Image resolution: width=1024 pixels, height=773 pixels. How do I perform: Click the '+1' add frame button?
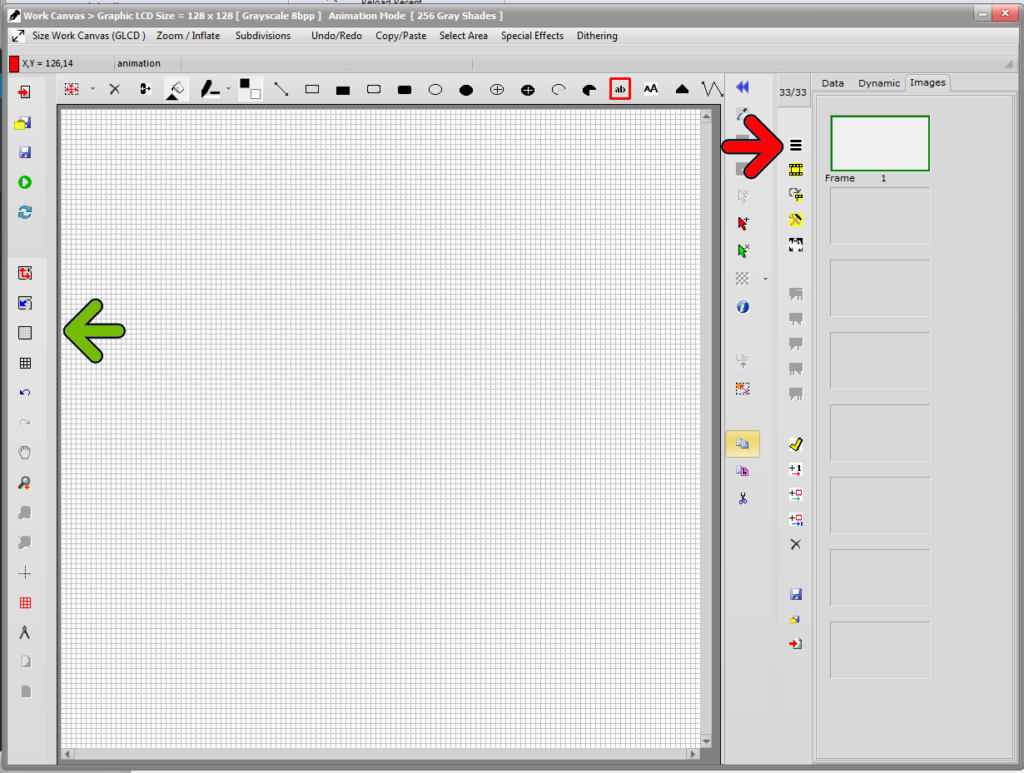795,469
